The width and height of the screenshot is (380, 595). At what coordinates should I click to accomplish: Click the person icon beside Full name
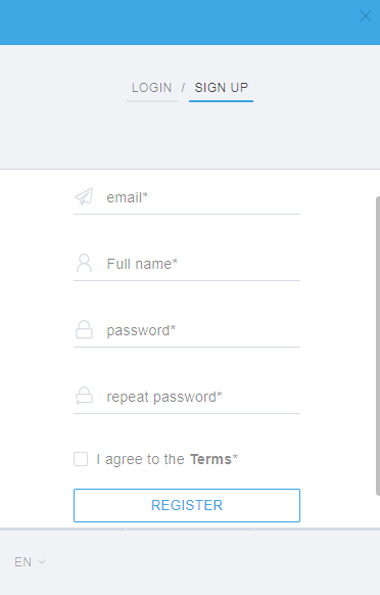point(84,263)
